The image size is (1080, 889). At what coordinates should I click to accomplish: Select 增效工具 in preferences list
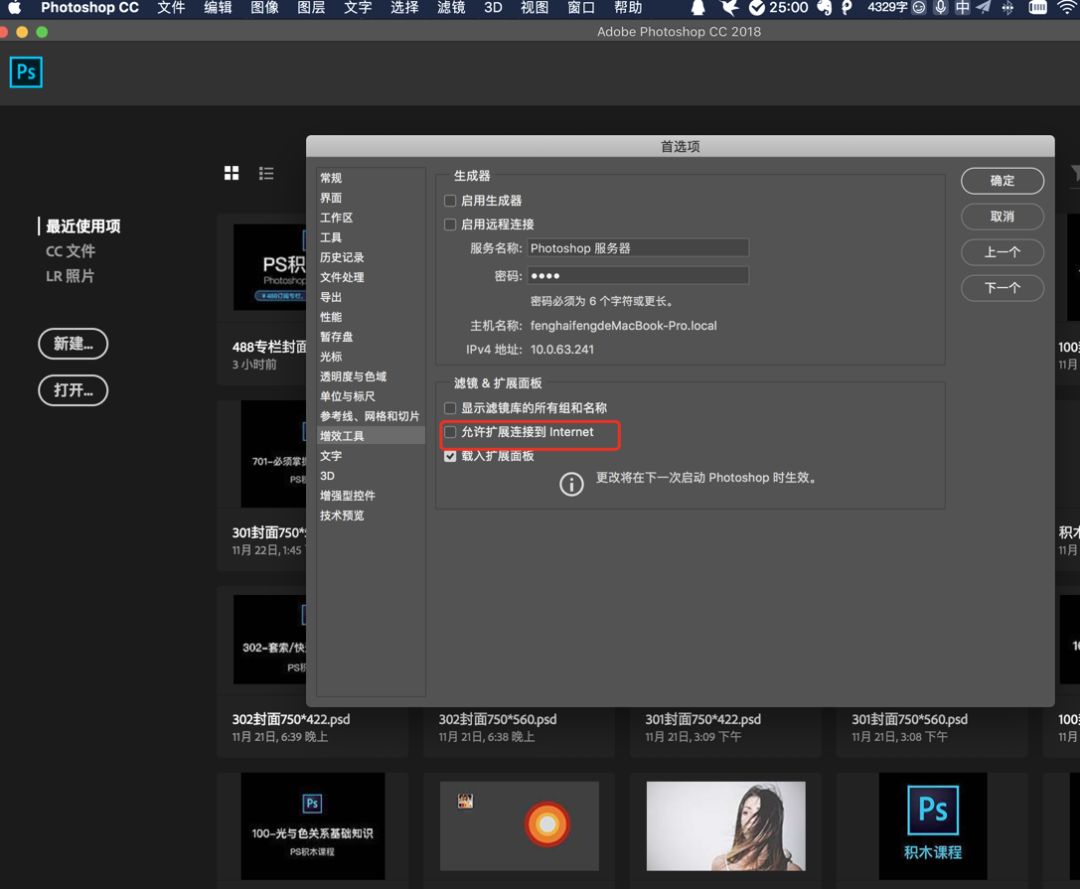371,436
